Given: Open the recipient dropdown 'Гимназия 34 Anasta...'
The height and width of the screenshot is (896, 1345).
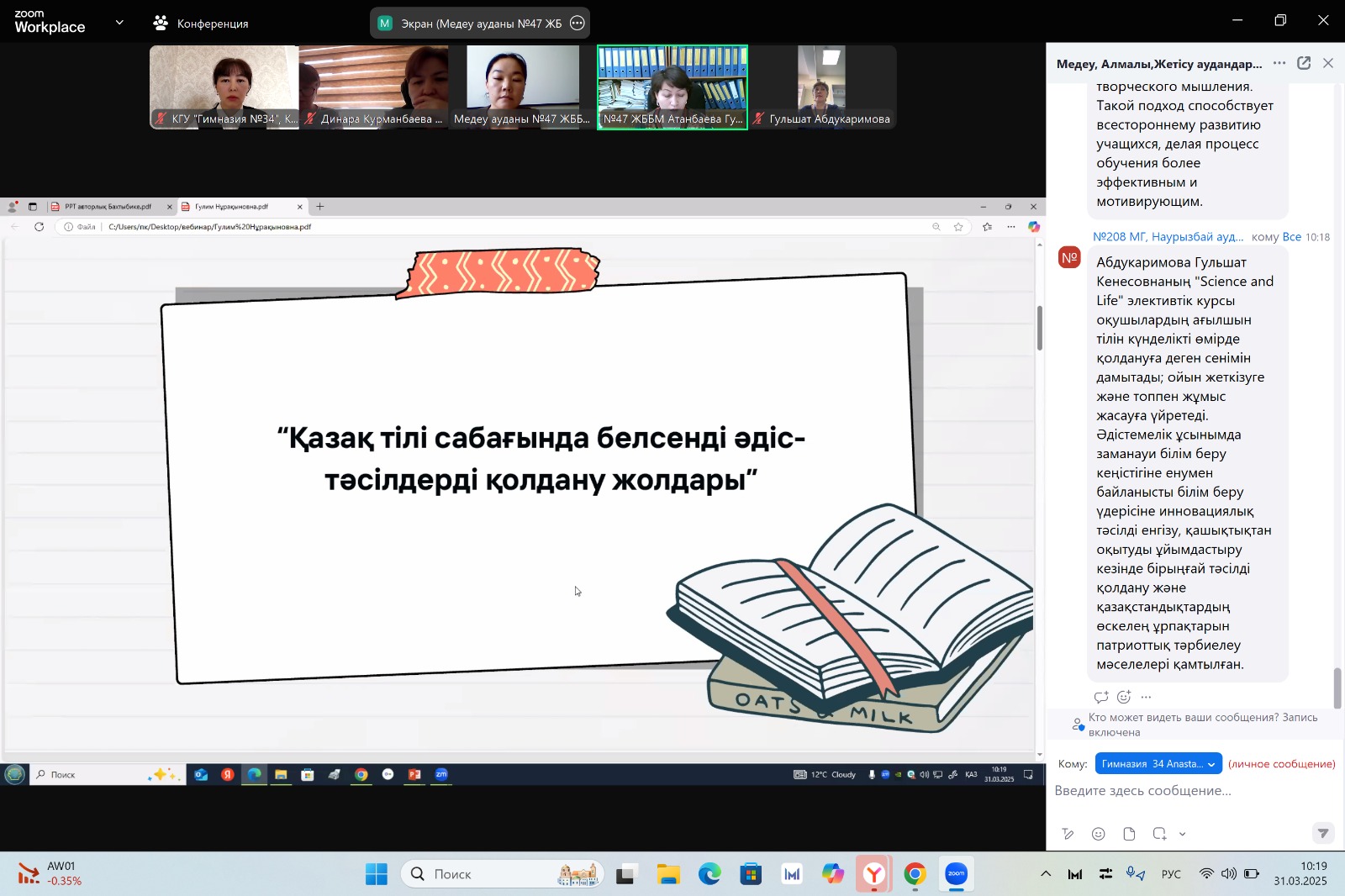Looking at the screenshot, I should point(1158,764).
